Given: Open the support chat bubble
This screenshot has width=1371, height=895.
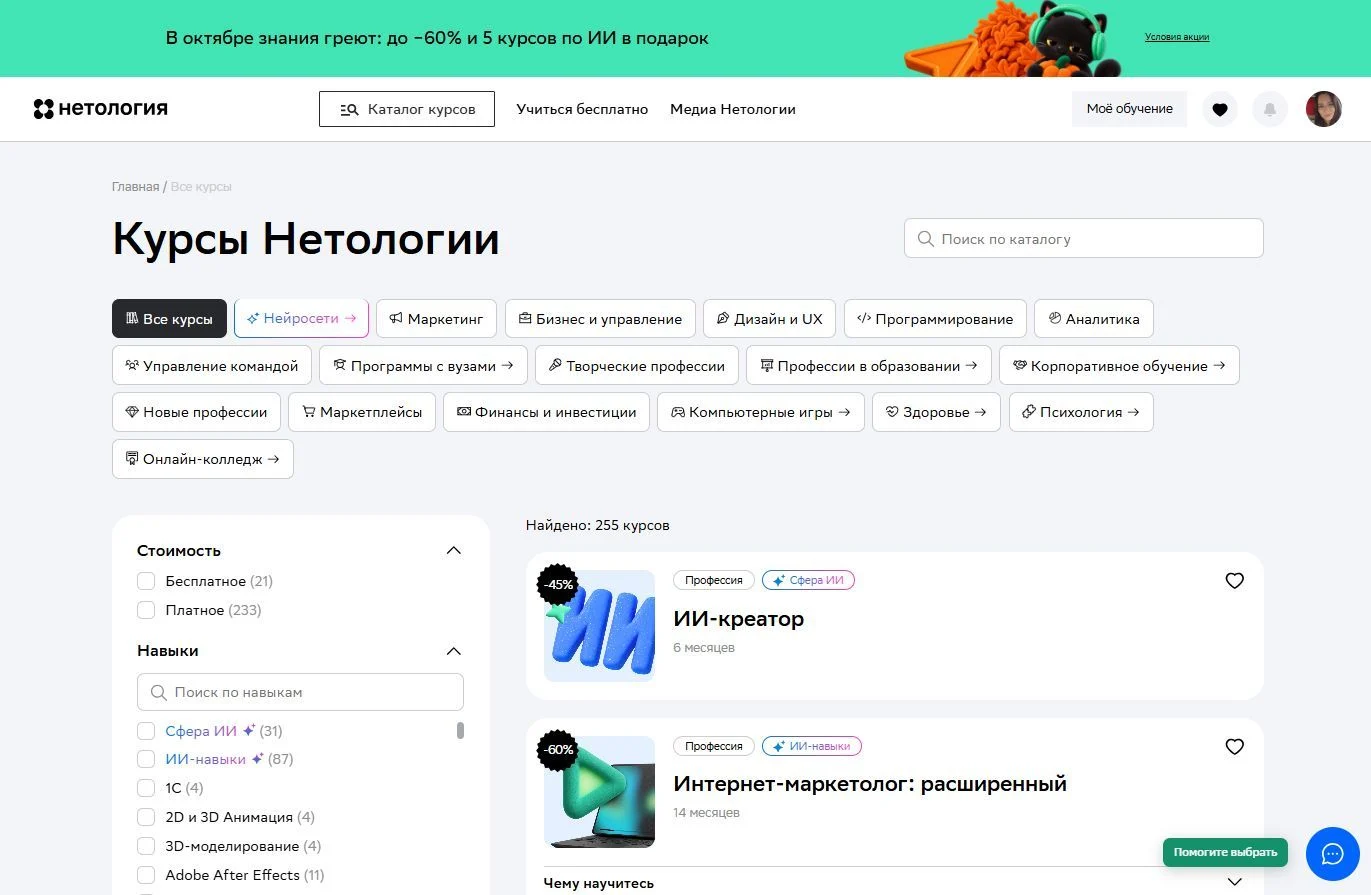Looking at the screenshot, I should [1332, 853].
